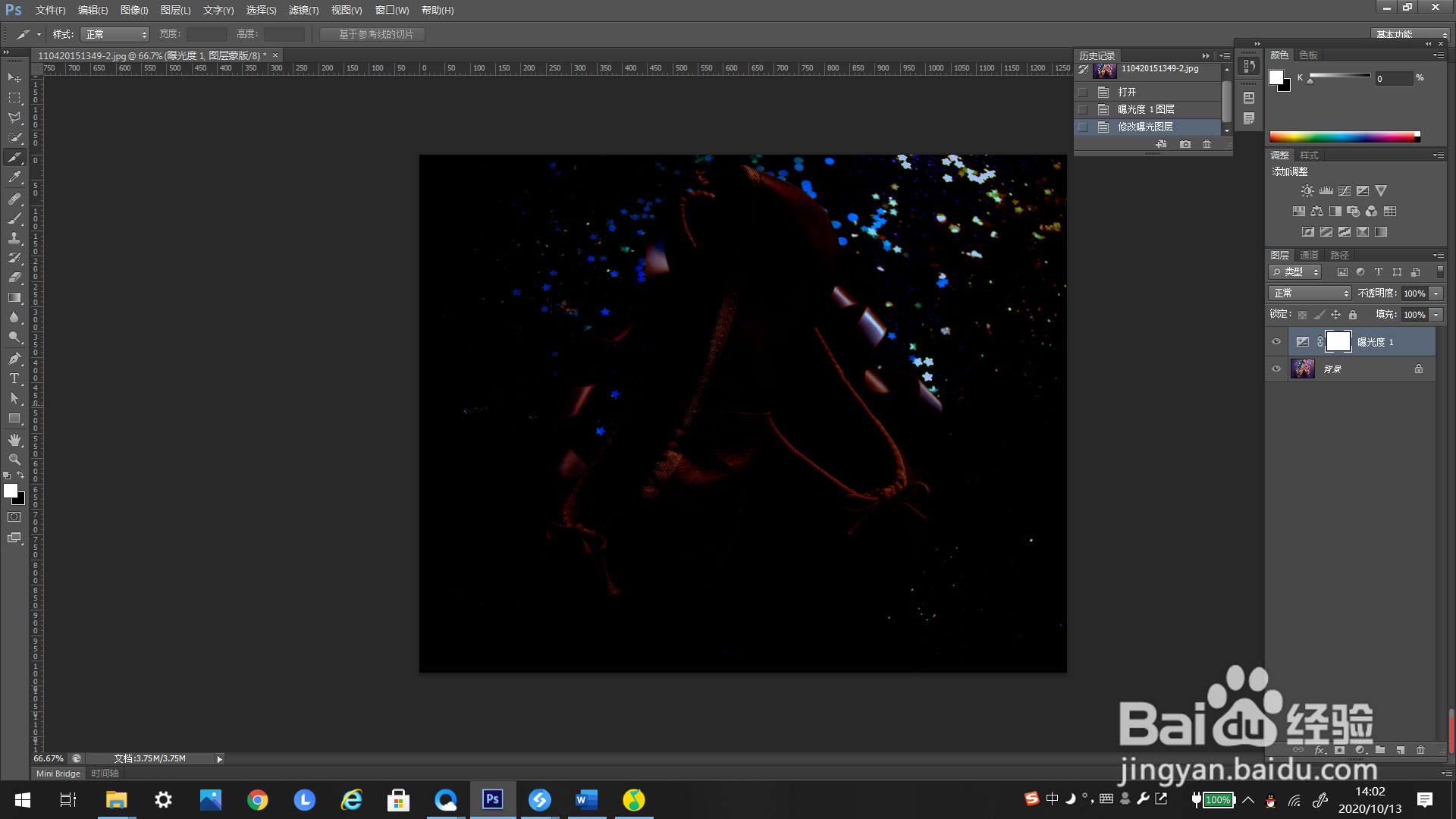Hide the 曝光度 1 layer
1456x819 pixels.
(1276, 342)
